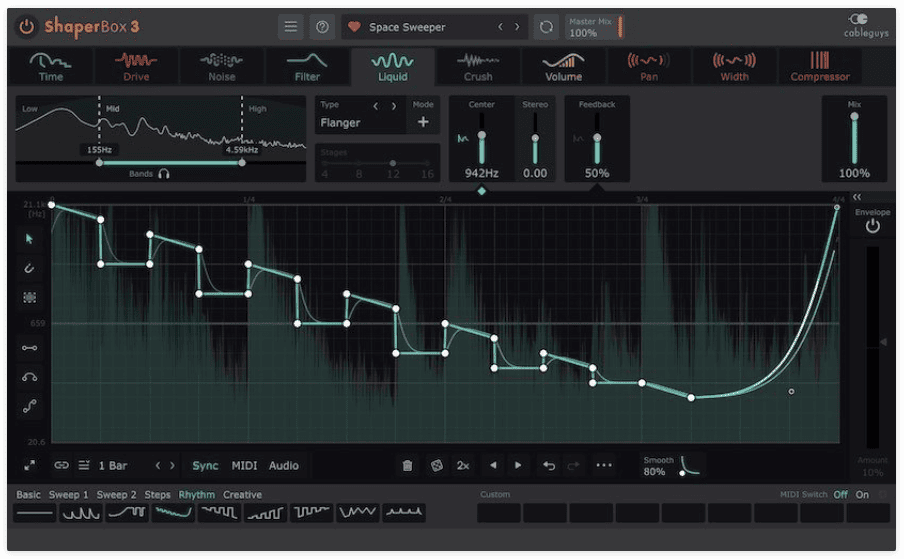Select previous Type with left arrow
The image size is (904, 559).
point(376,106)
